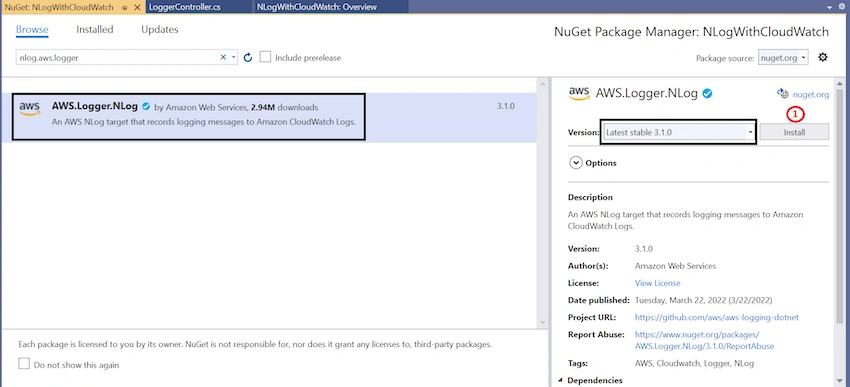
Task: Click into the package search box
Action: (x=117, y=57)
